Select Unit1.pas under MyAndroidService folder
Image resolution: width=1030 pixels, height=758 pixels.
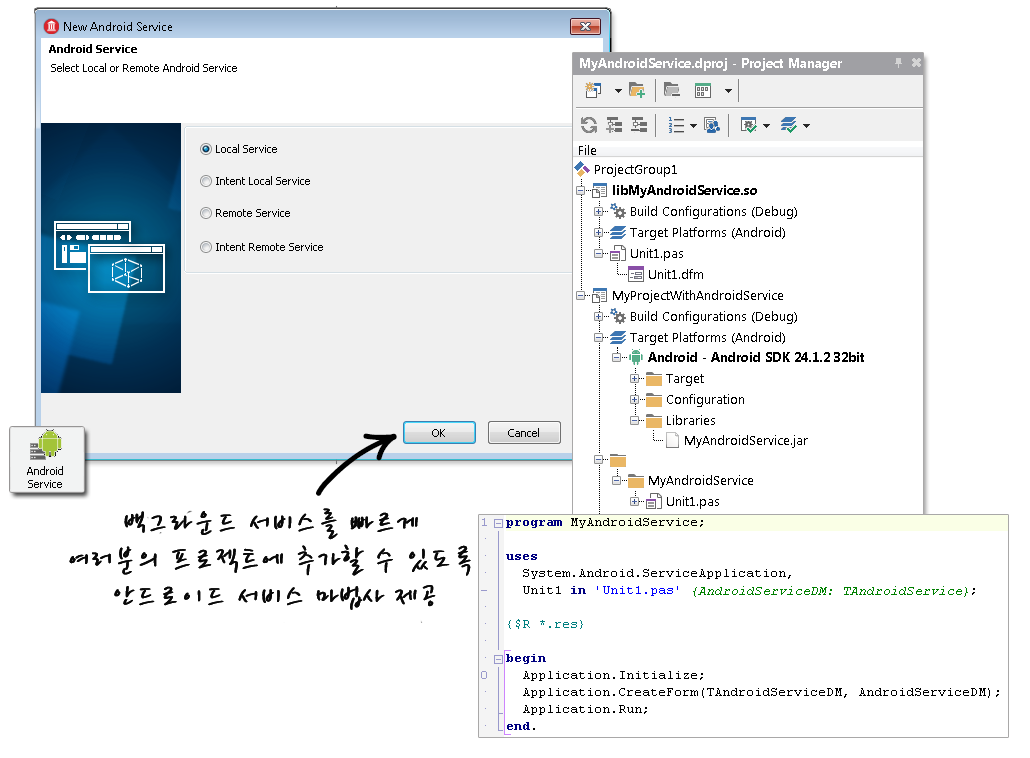point(692,502)
